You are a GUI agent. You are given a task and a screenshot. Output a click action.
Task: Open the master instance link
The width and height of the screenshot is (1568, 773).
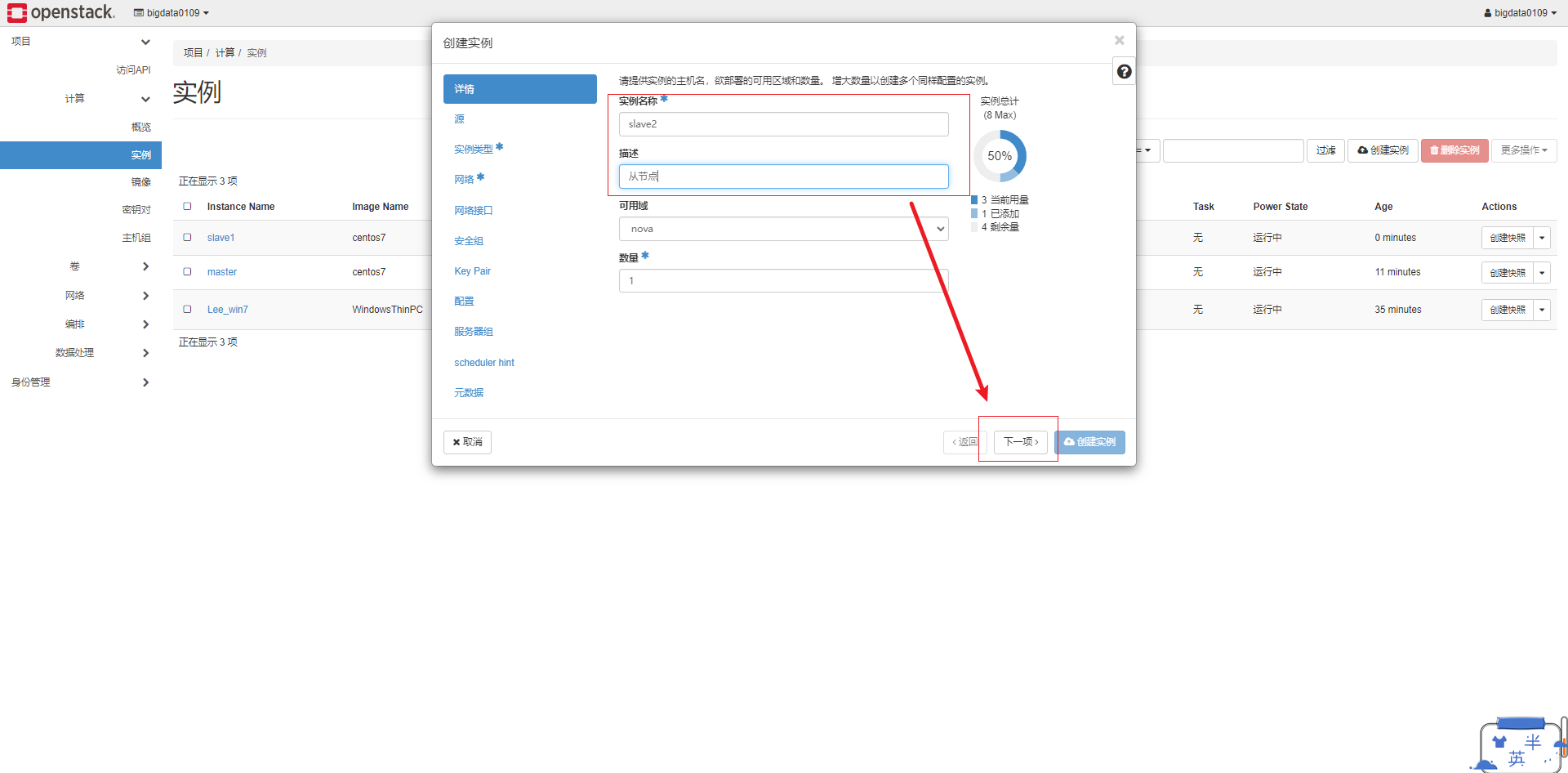coord(221,272)
